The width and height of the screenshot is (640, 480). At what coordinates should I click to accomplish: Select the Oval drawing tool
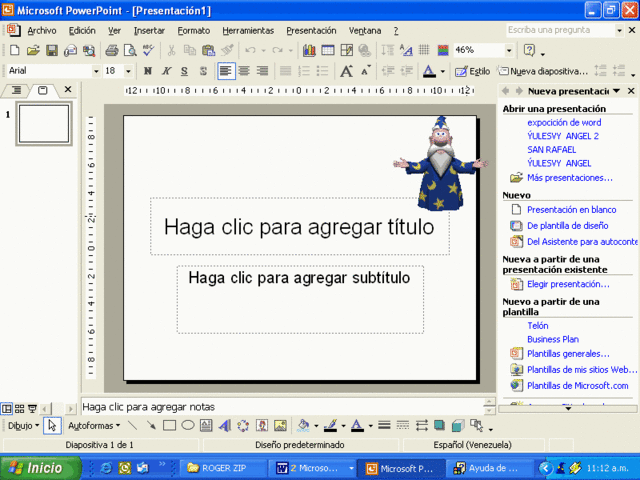pyautogui.click(x=188, y=426)
